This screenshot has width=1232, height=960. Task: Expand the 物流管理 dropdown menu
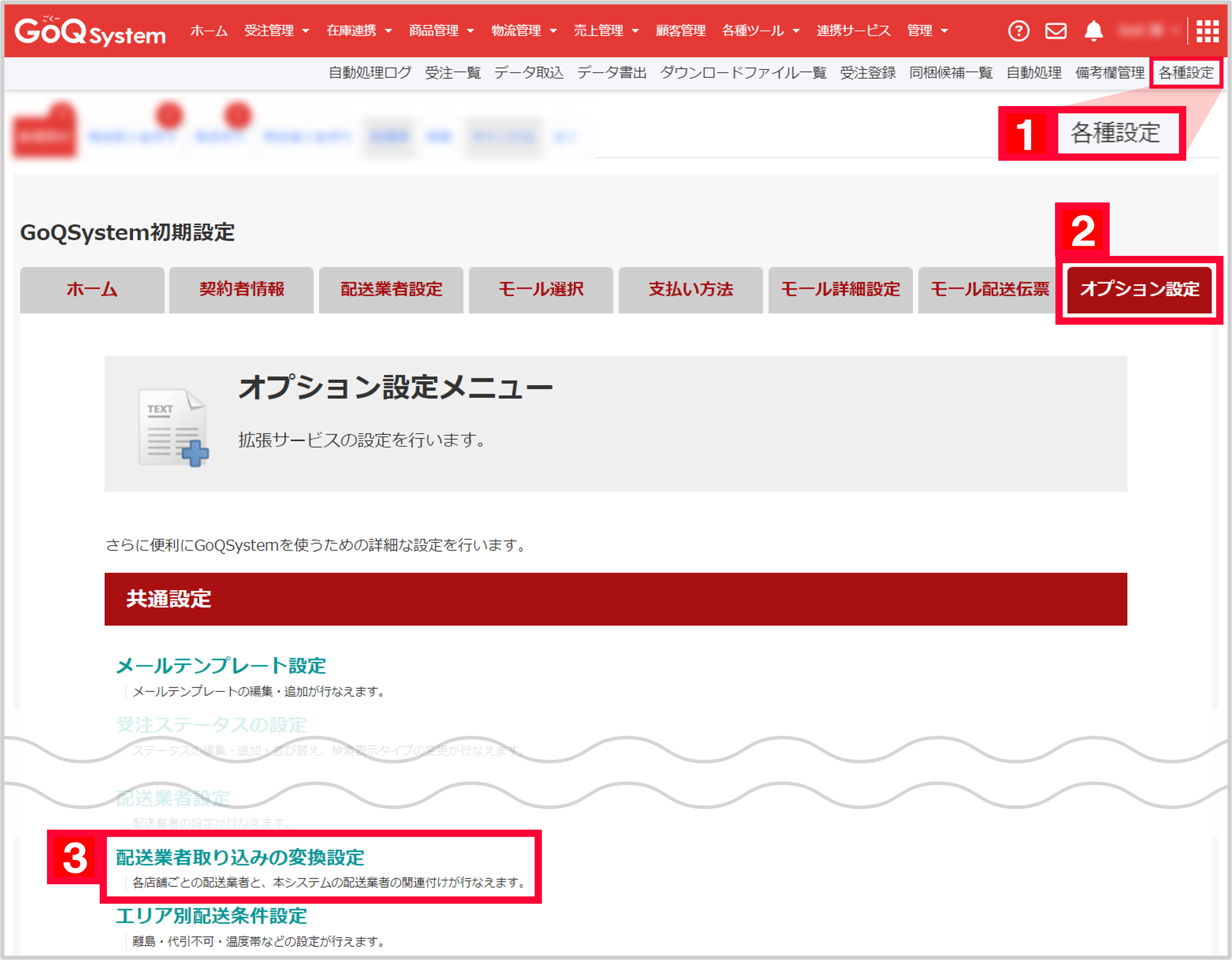[x=517, y=30]
